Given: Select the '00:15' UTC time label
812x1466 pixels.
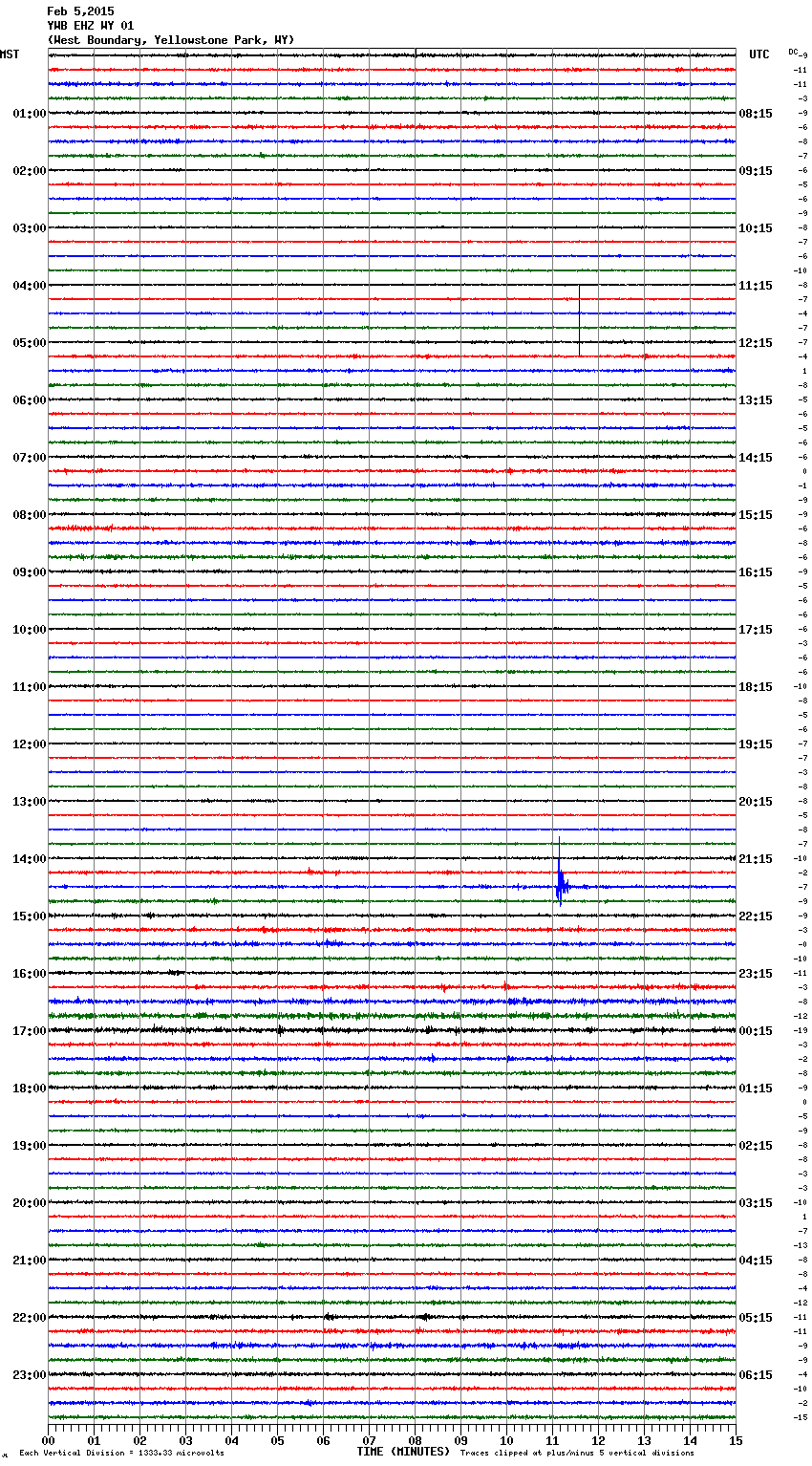Looking at the screenshot, I should coord(756,1031).
